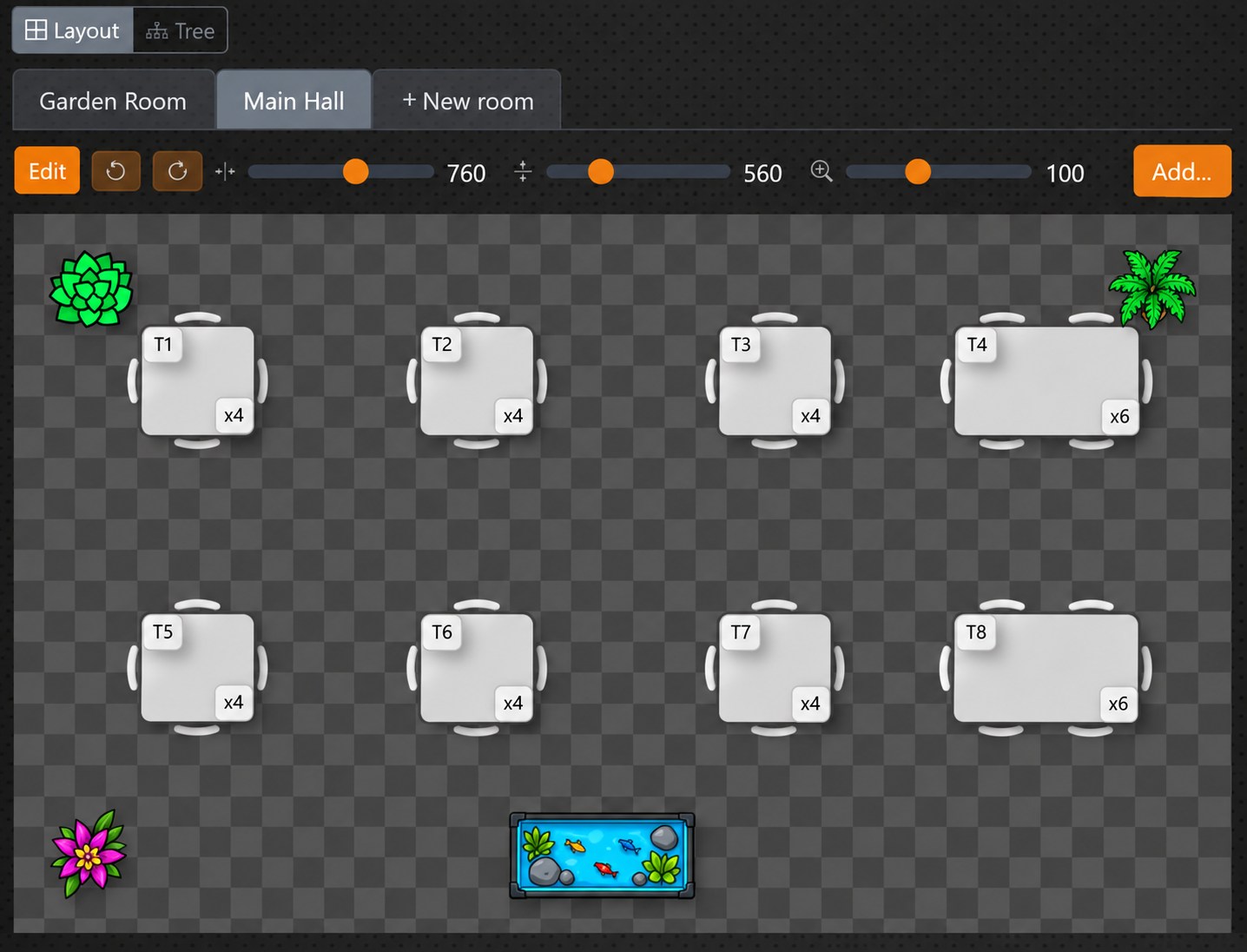Select the koi fish pond decoration

[x=602, y=856]
